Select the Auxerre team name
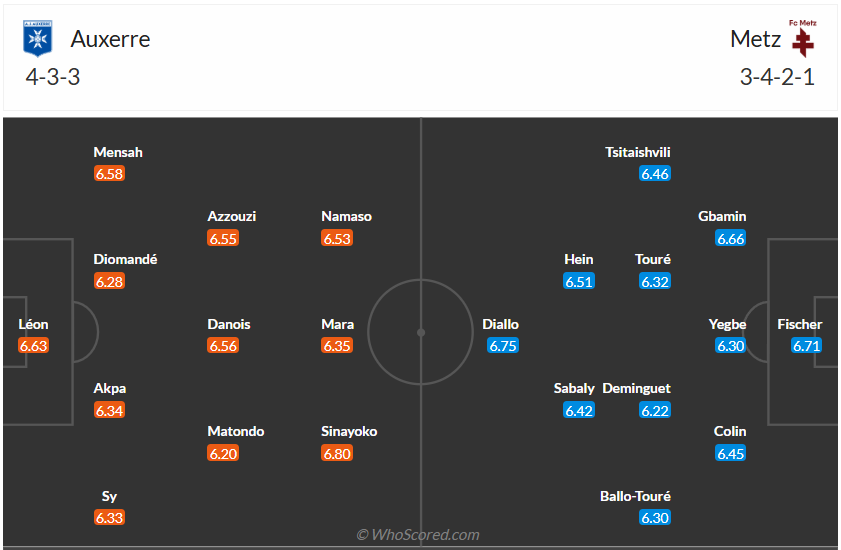 pos(110,39)
